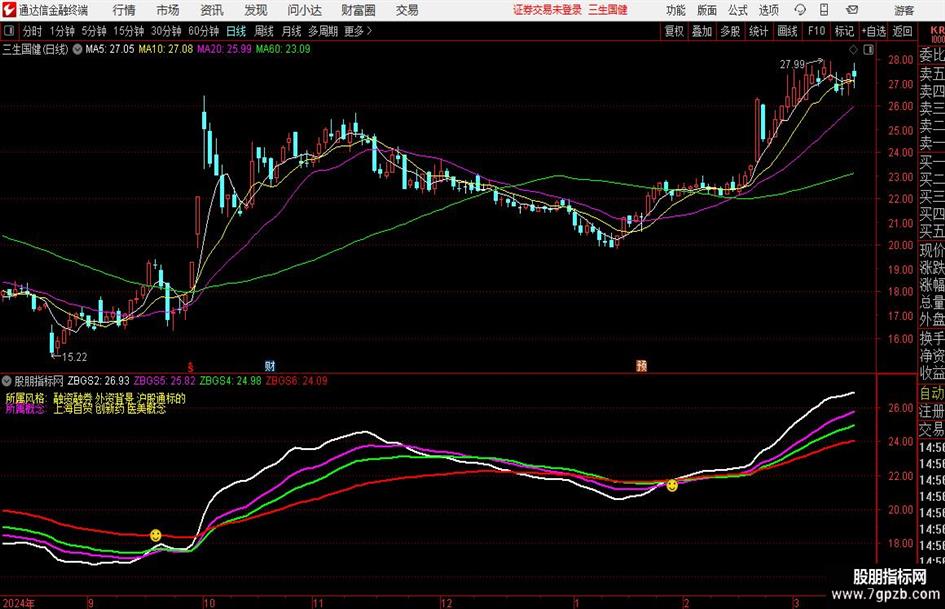Open the mobile phone icon in top bar
The image size is (945, 609).
pyautogui.click(x=824, y=10)
